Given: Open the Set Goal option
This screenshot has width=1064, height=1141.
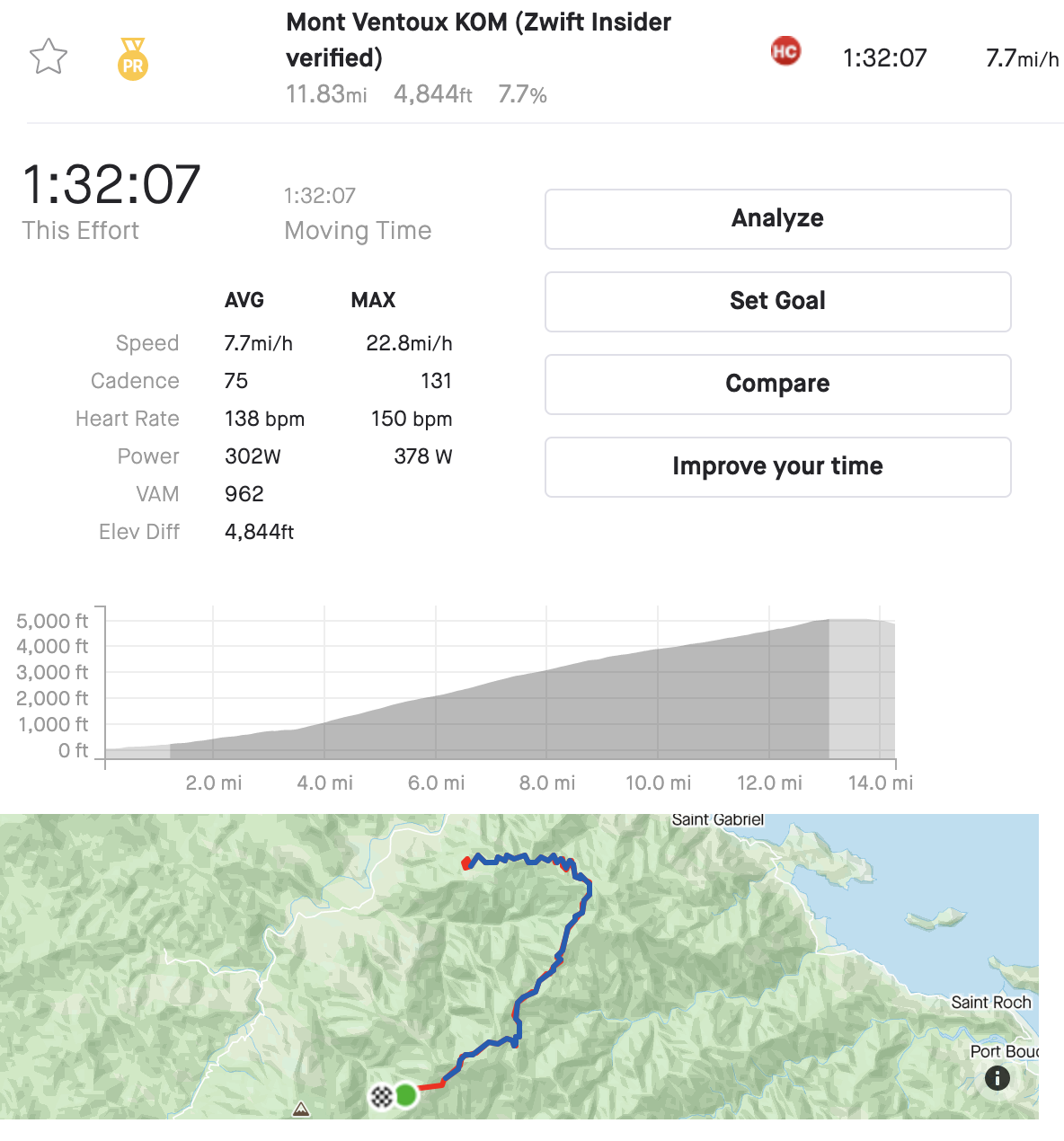Looking at the screenshot, I should tap(777, 301).
